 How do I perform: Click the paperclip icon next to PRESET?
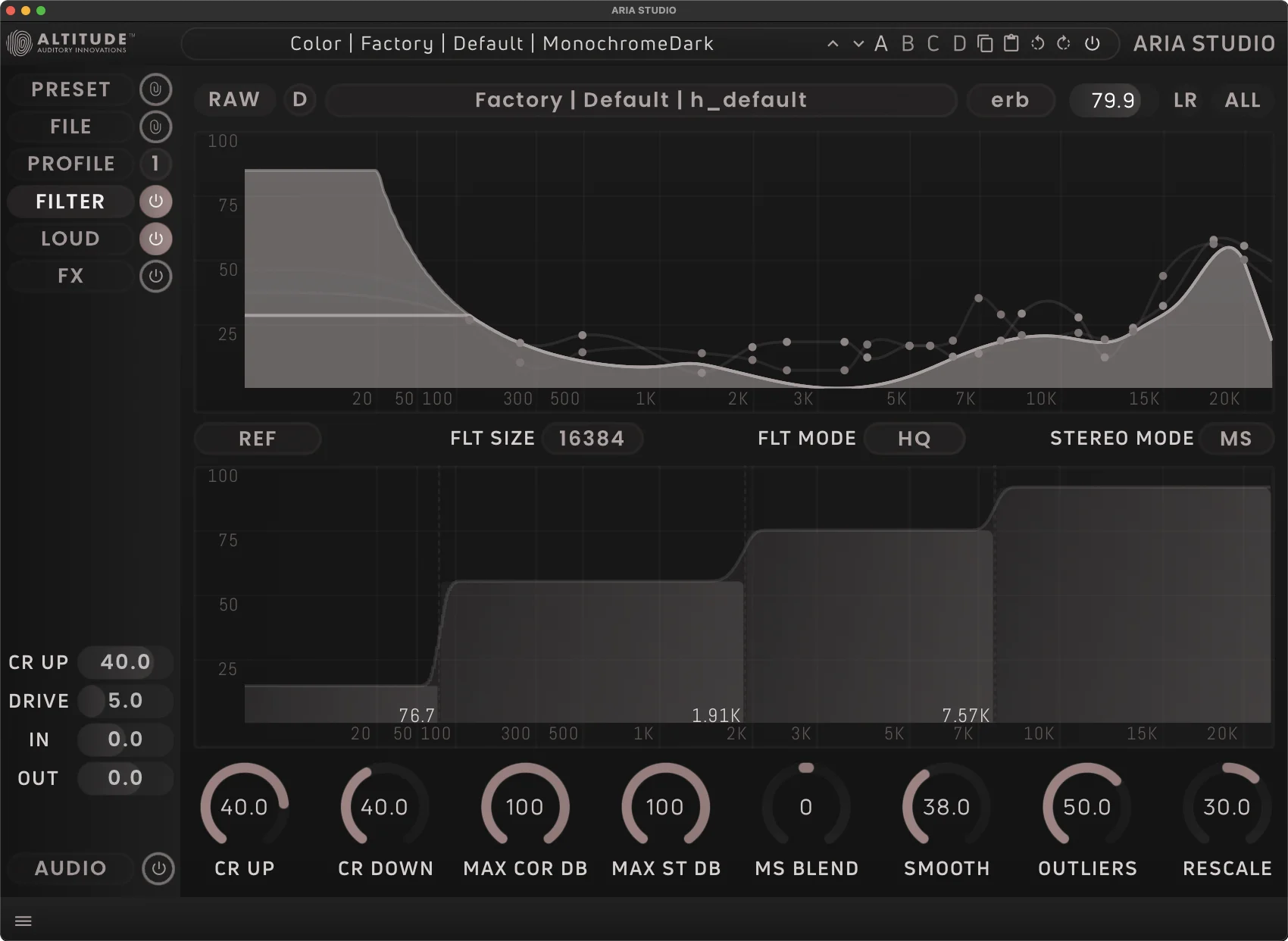[156, 89]
